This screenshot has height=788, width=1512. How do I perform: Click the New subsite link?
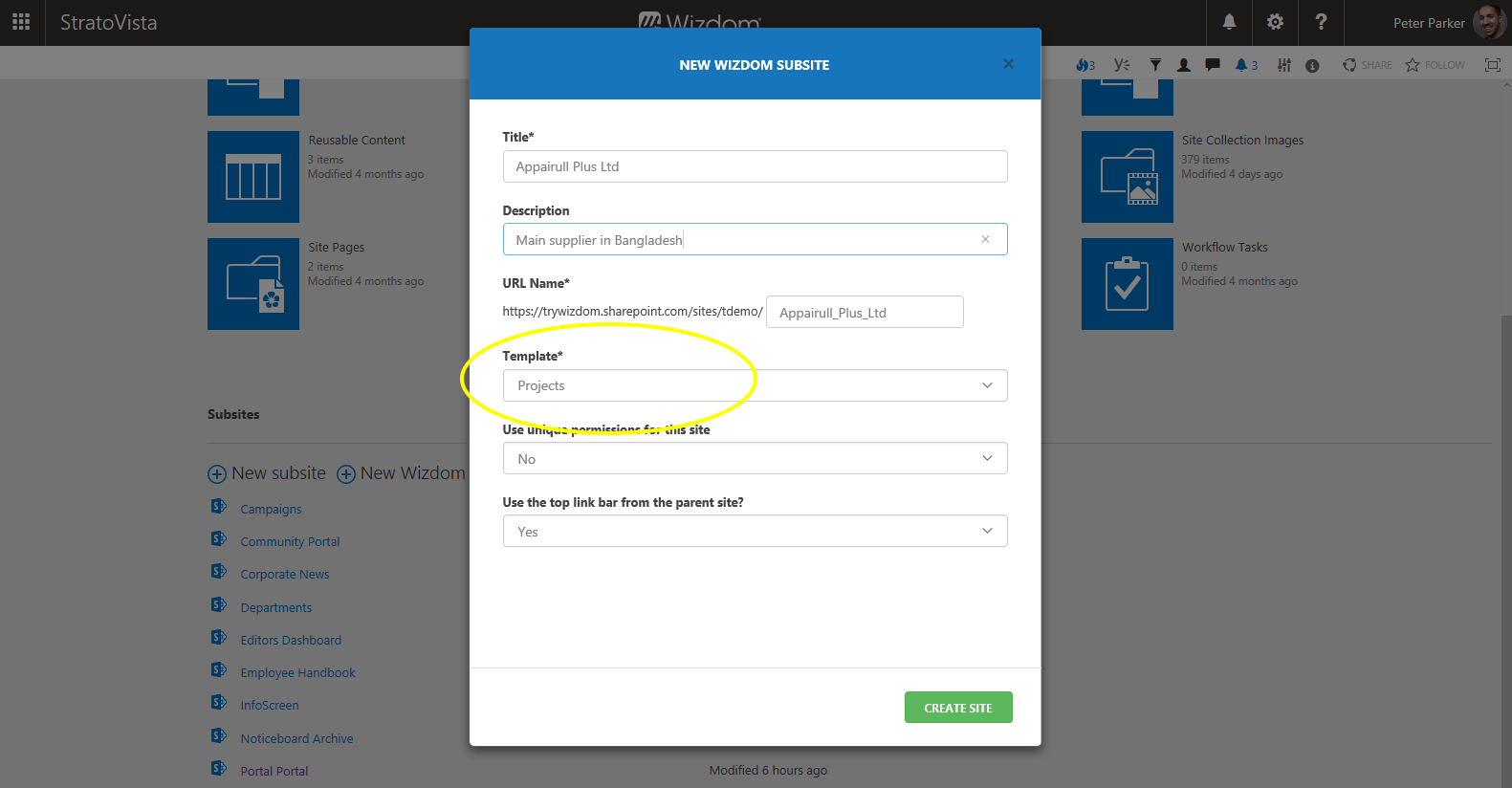[267, 473]
